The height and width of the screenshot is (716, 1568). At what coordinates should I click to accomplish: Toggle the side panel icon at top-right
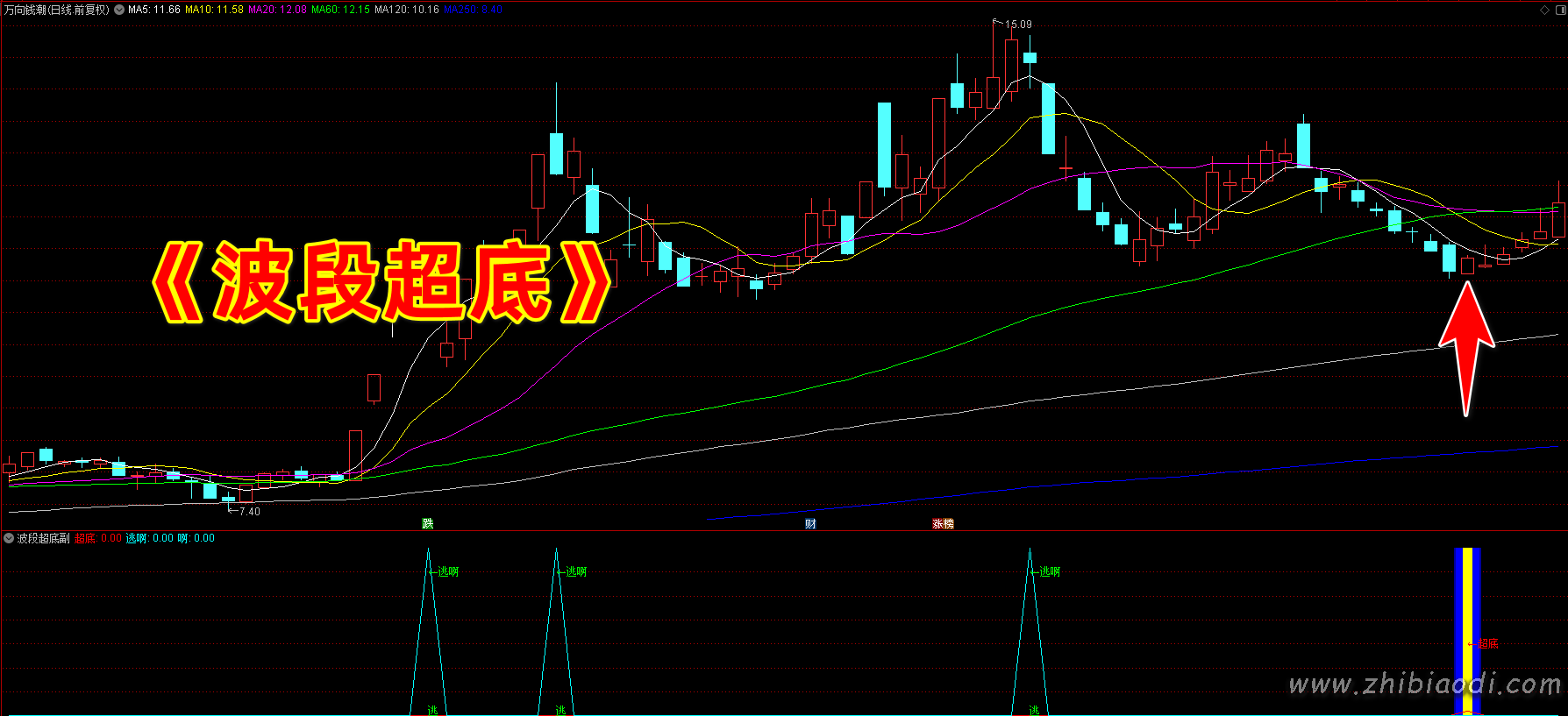tap(1559, 10)
